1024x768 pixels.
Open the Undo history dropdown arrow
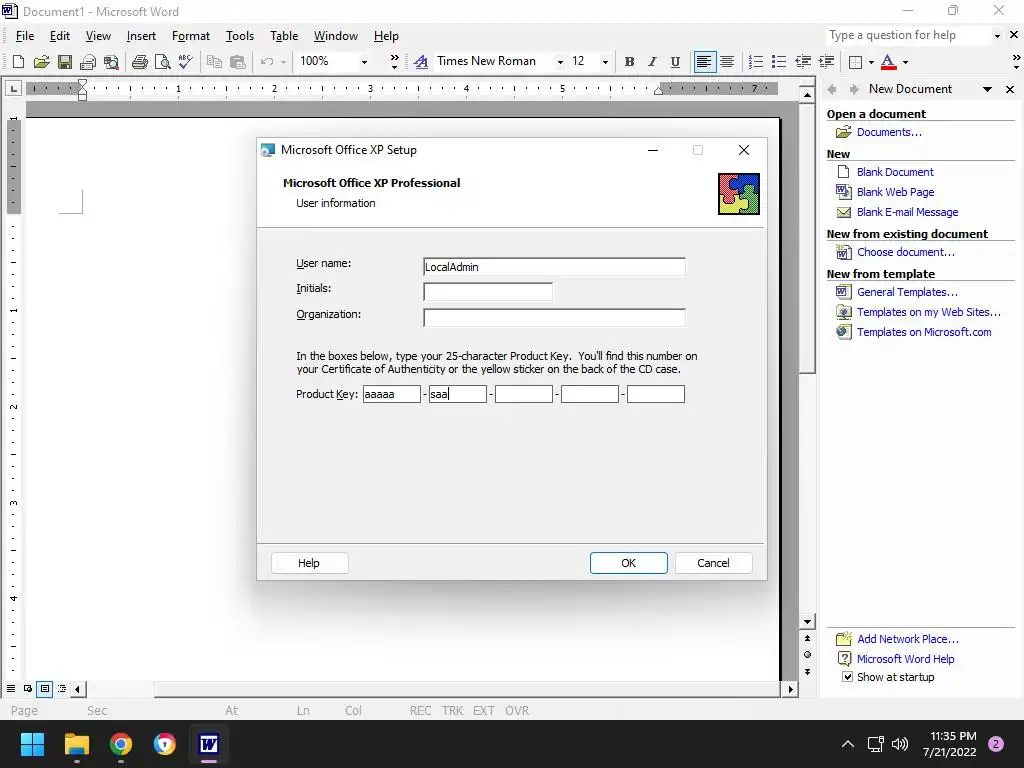coord(283,62)
